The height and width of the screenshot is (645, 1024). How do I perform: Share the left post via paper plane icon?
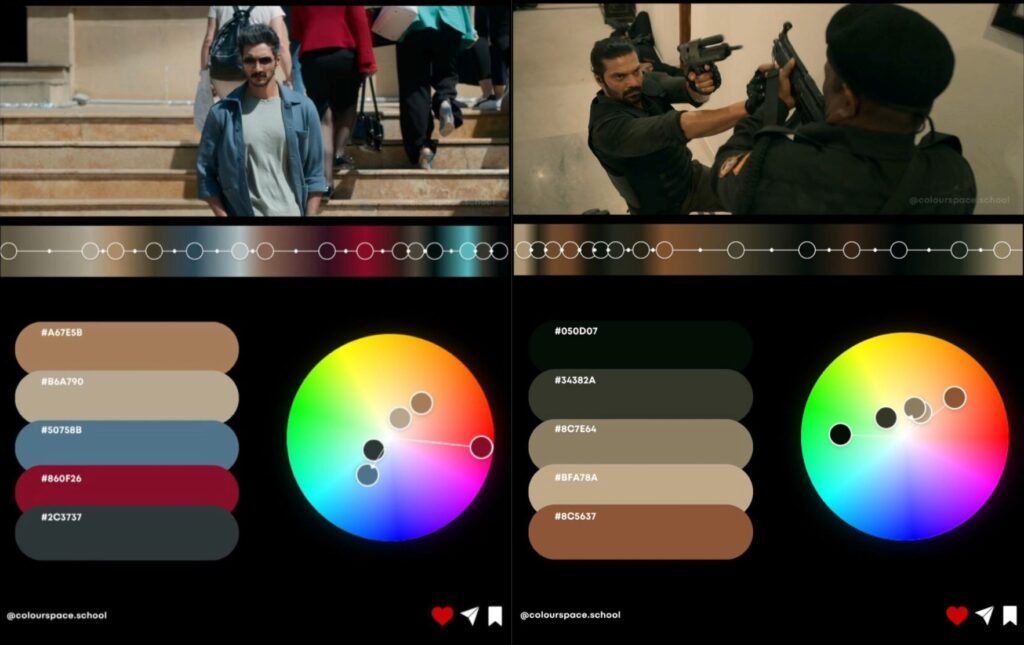(x=469, y=616)
